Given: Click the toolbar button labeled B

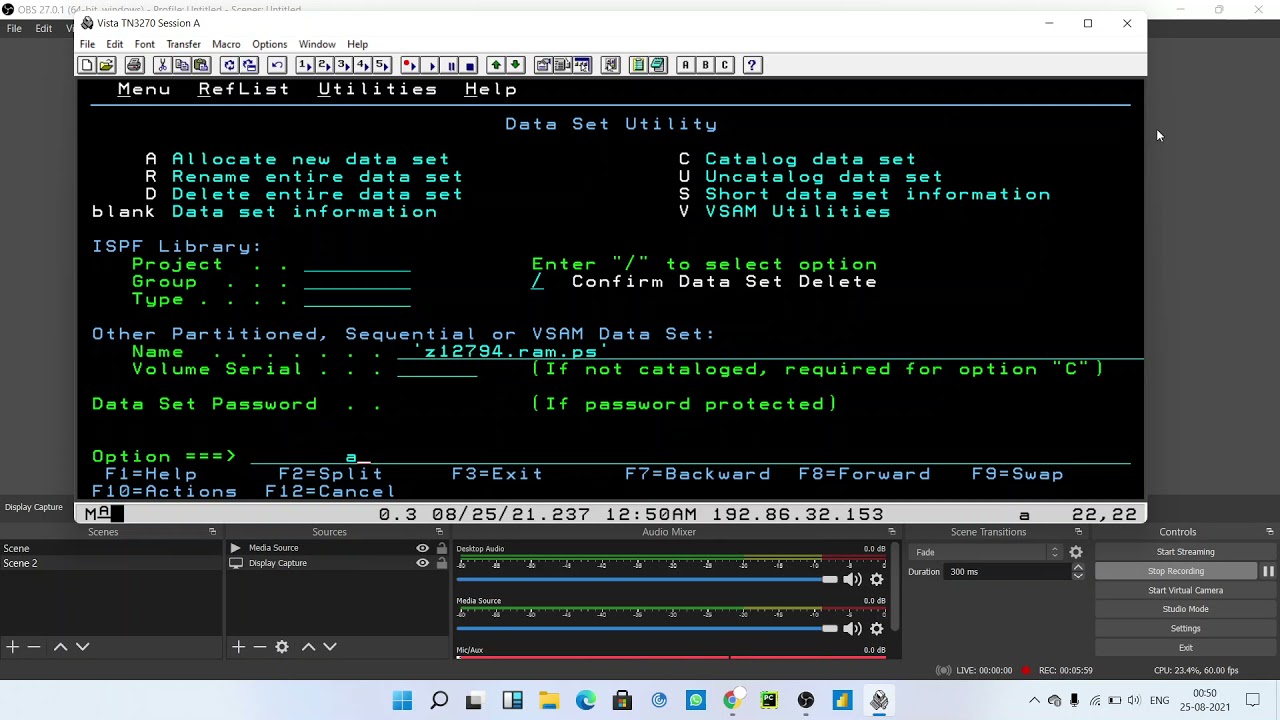Looking at the screenshot, I should [705, 65].
